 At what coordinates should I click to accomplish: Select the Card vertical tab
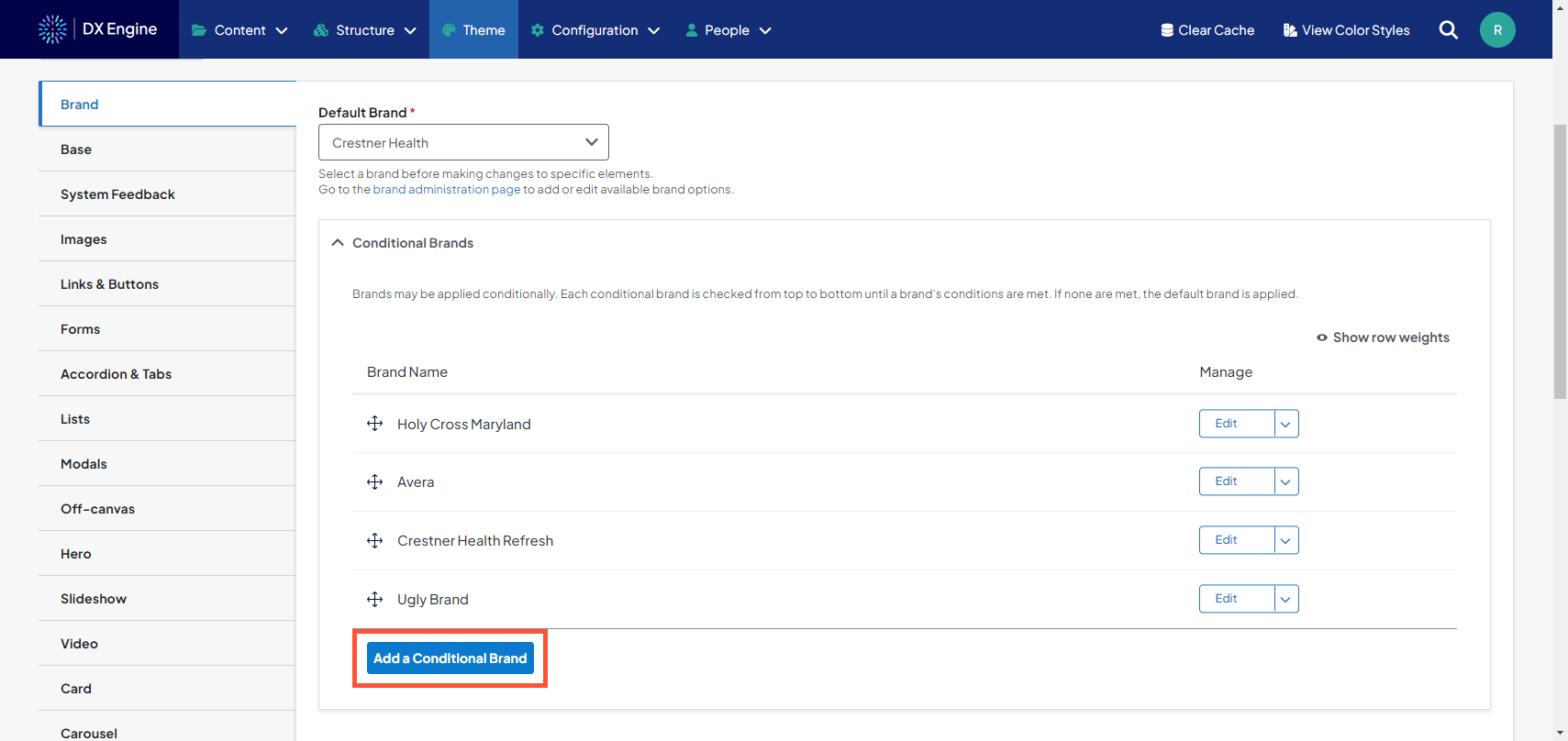coord(167,689)
